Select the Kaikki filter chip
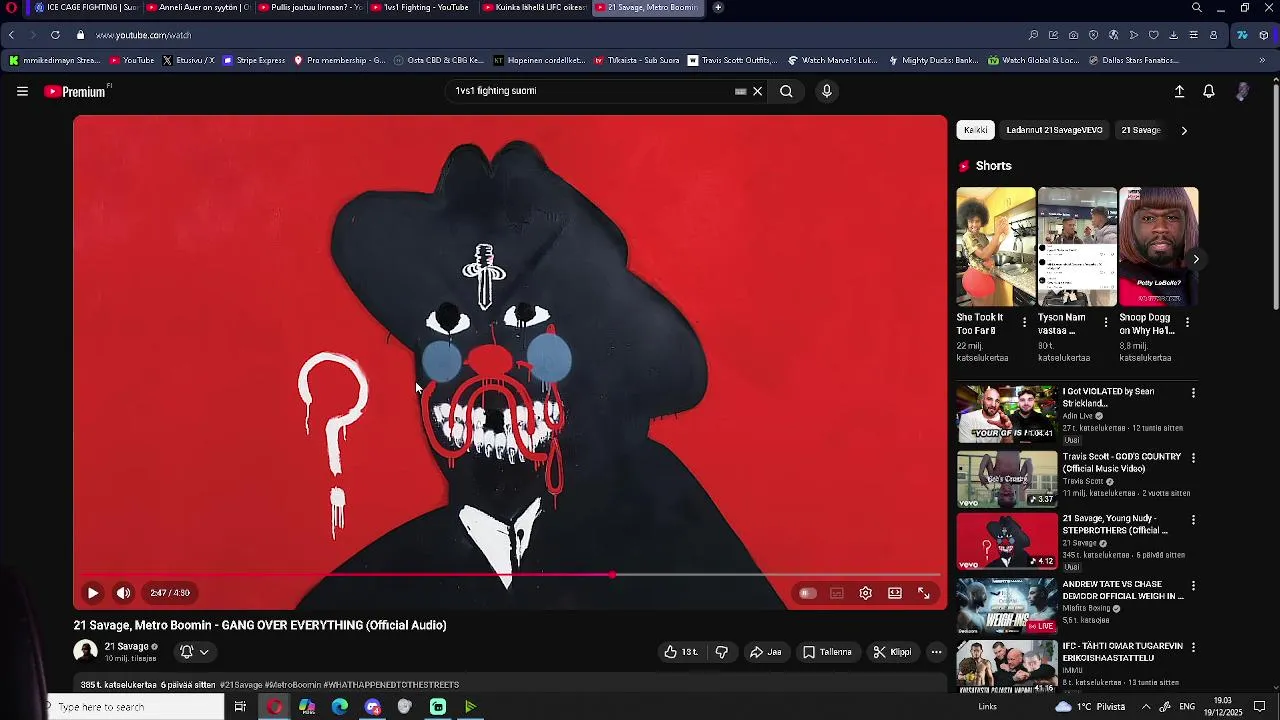The height and width of the screenshot is (720, 1280). pyautogui.click(x=976, y=130)
